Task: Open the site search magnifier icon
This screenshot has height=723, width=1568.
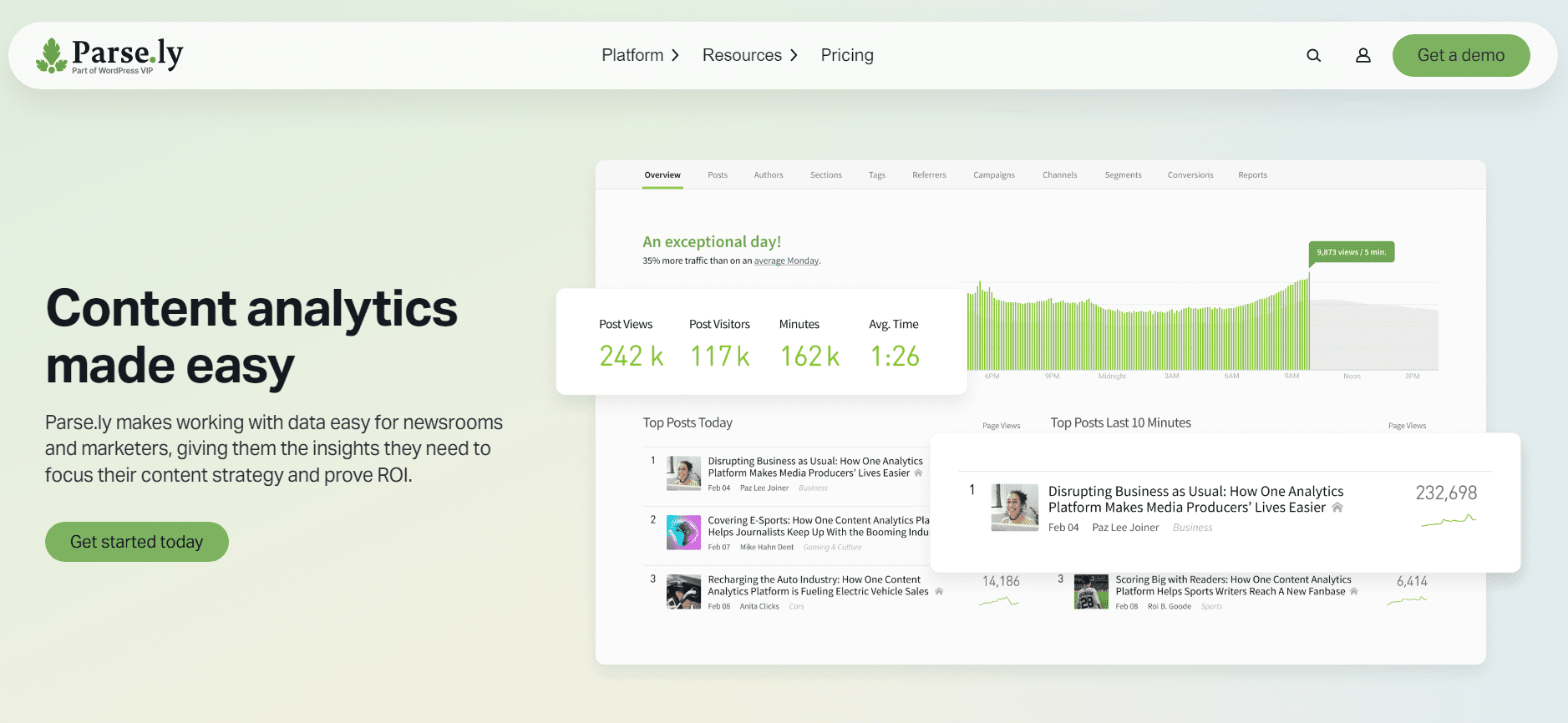Action: [x=1313, y=56]
